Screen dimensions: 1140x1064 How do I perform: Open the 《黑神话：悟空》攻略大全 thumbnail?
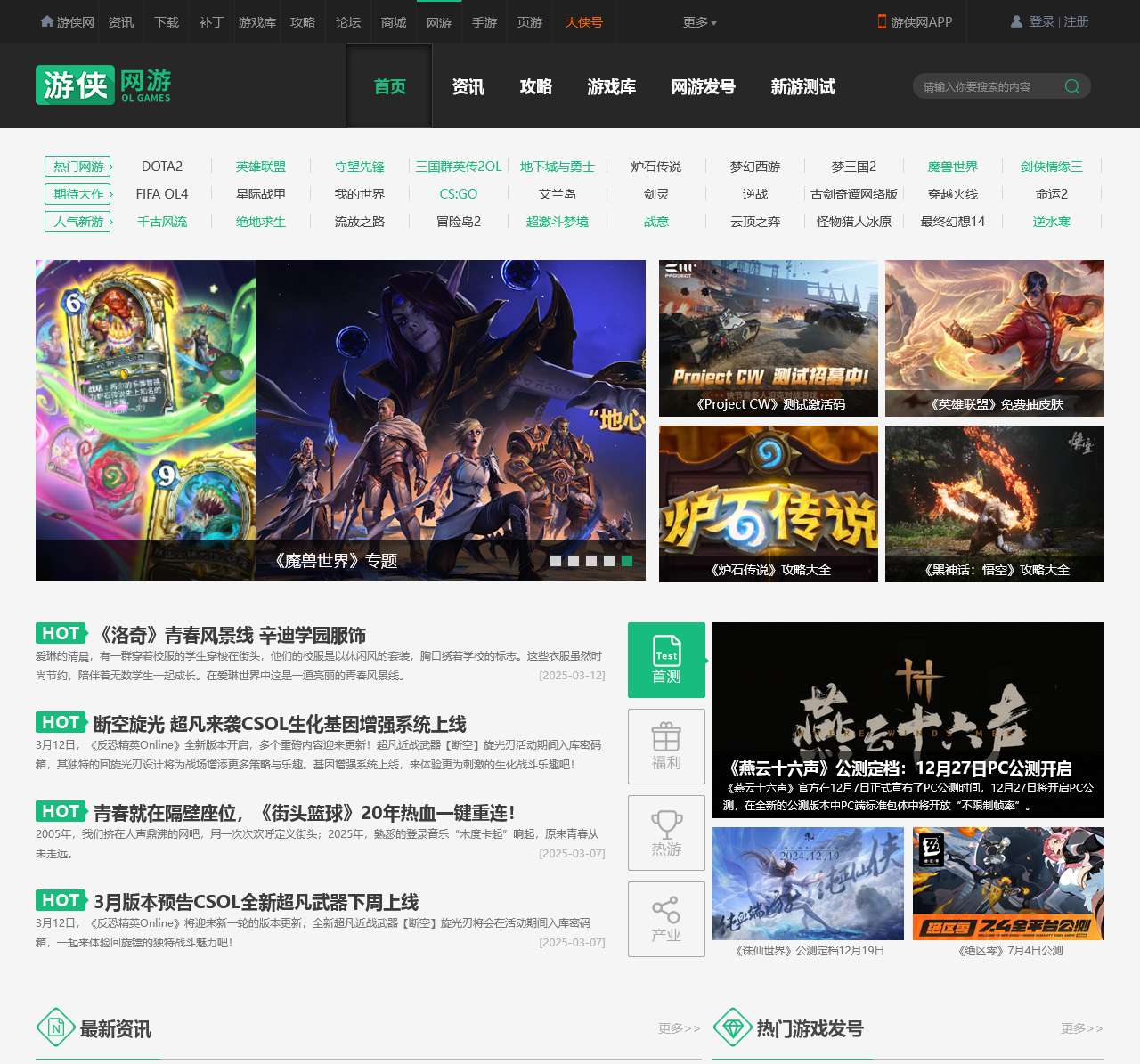(995, 504)
